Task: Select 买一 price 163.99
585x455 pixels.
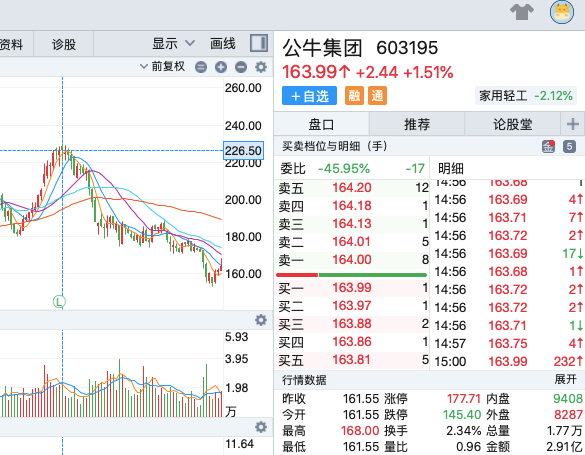Action: [x=352, y=288]
